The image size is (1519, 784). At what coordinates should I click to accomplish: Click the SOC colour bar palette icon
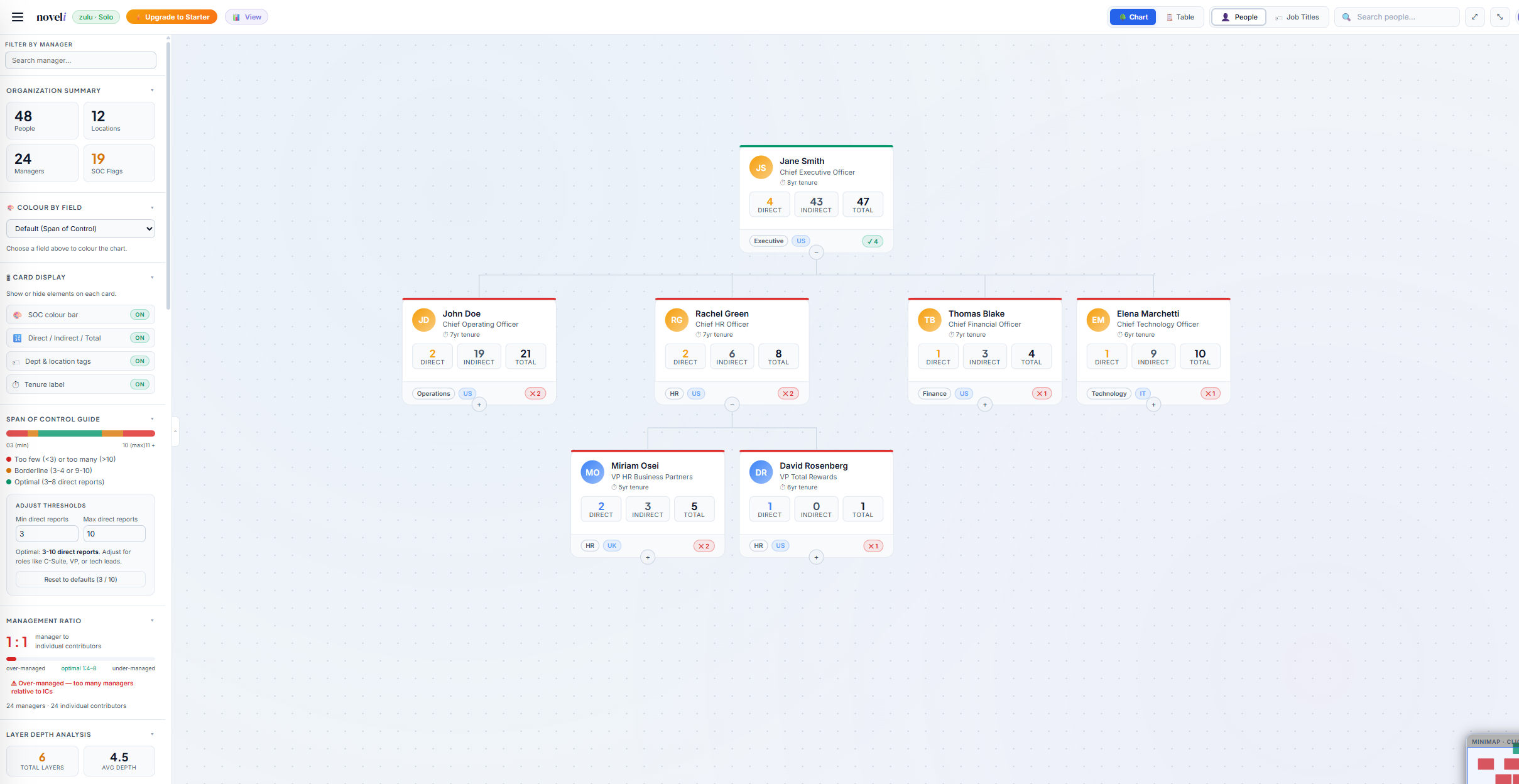18,315
